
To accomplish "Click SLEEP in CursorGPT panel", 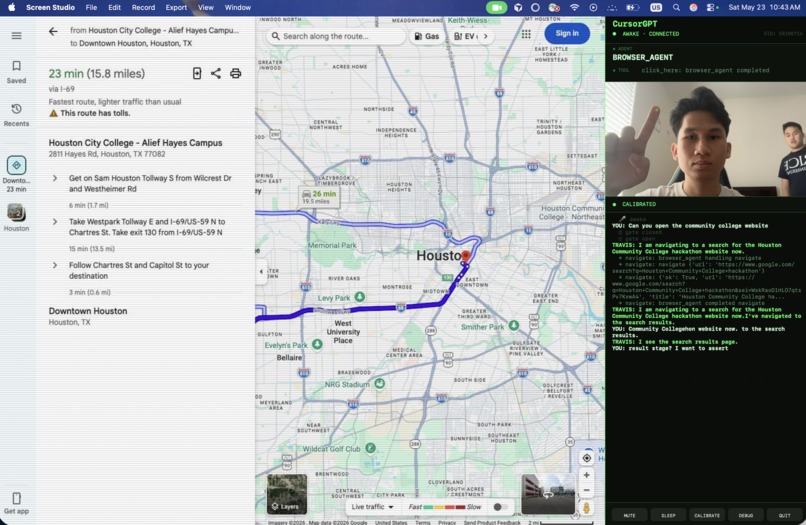I will pos(668,515).
